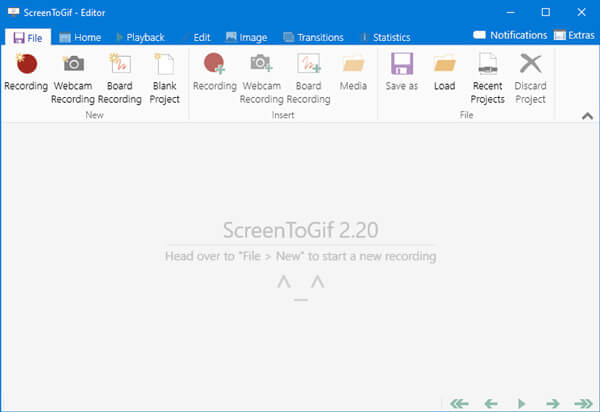This screenshot has height=412, width=600.
Task: Load a project file
Action: tap(445, 73)
